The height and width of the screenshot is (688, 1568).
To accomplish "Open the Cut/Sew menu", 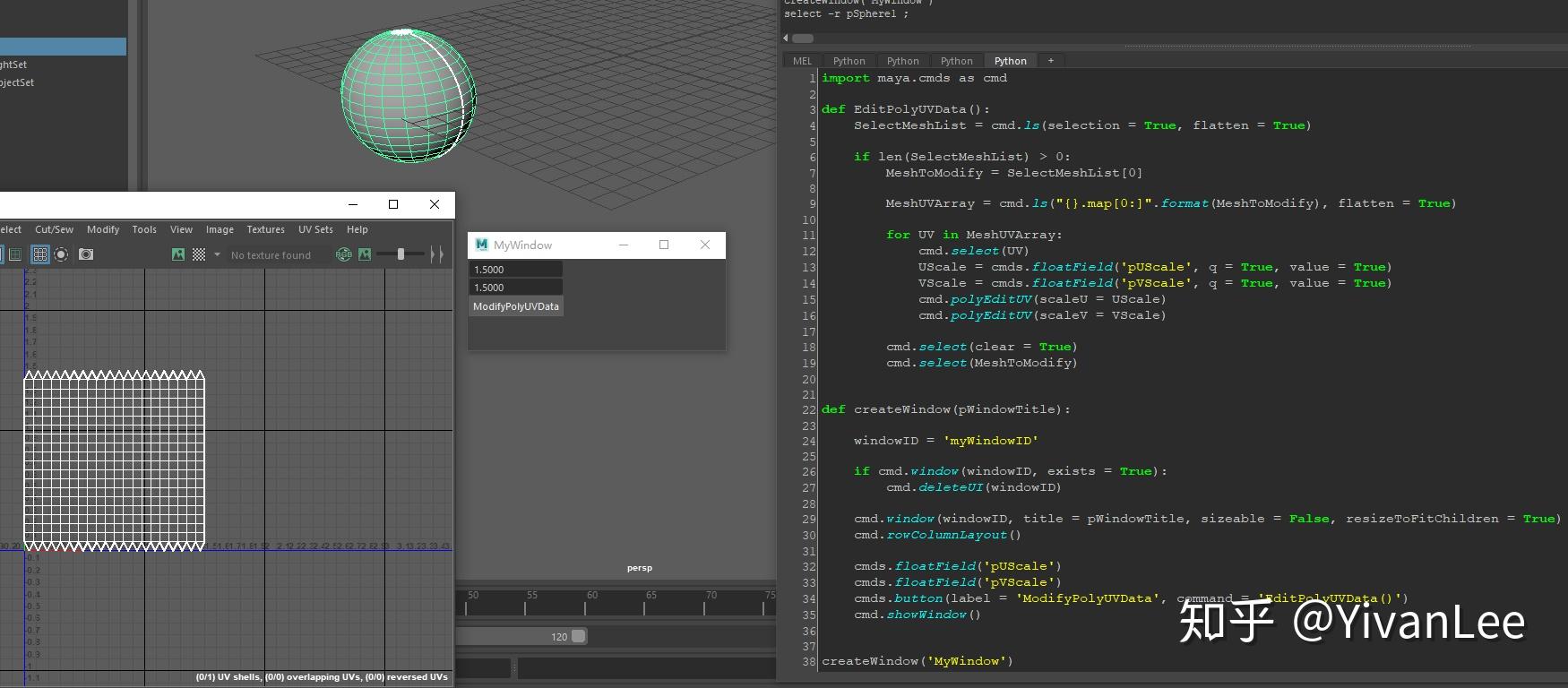I will pyautogui.click(x=54, y=229).
